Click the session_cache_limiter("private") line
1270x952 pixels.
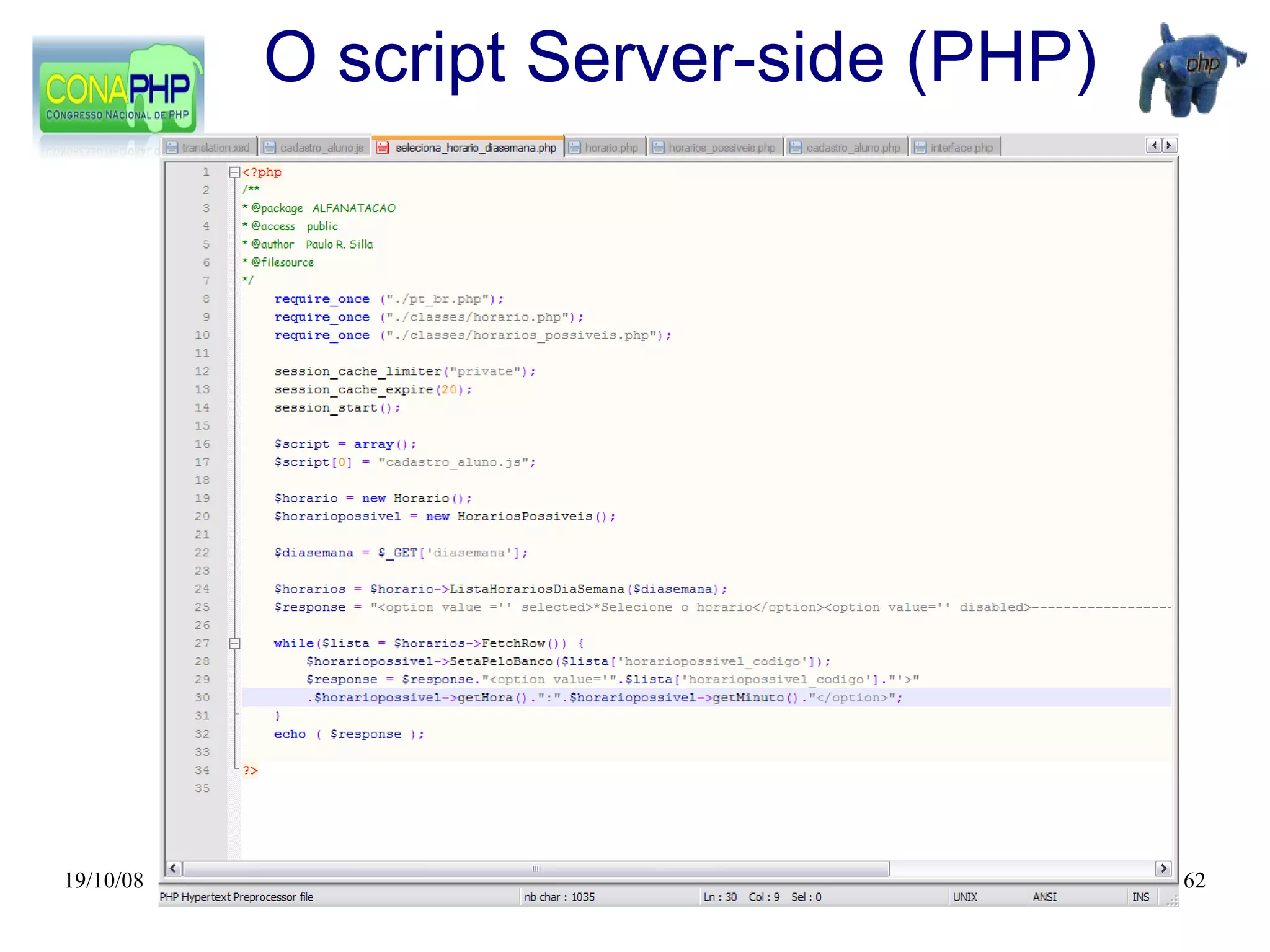click(x=405, y=371)
